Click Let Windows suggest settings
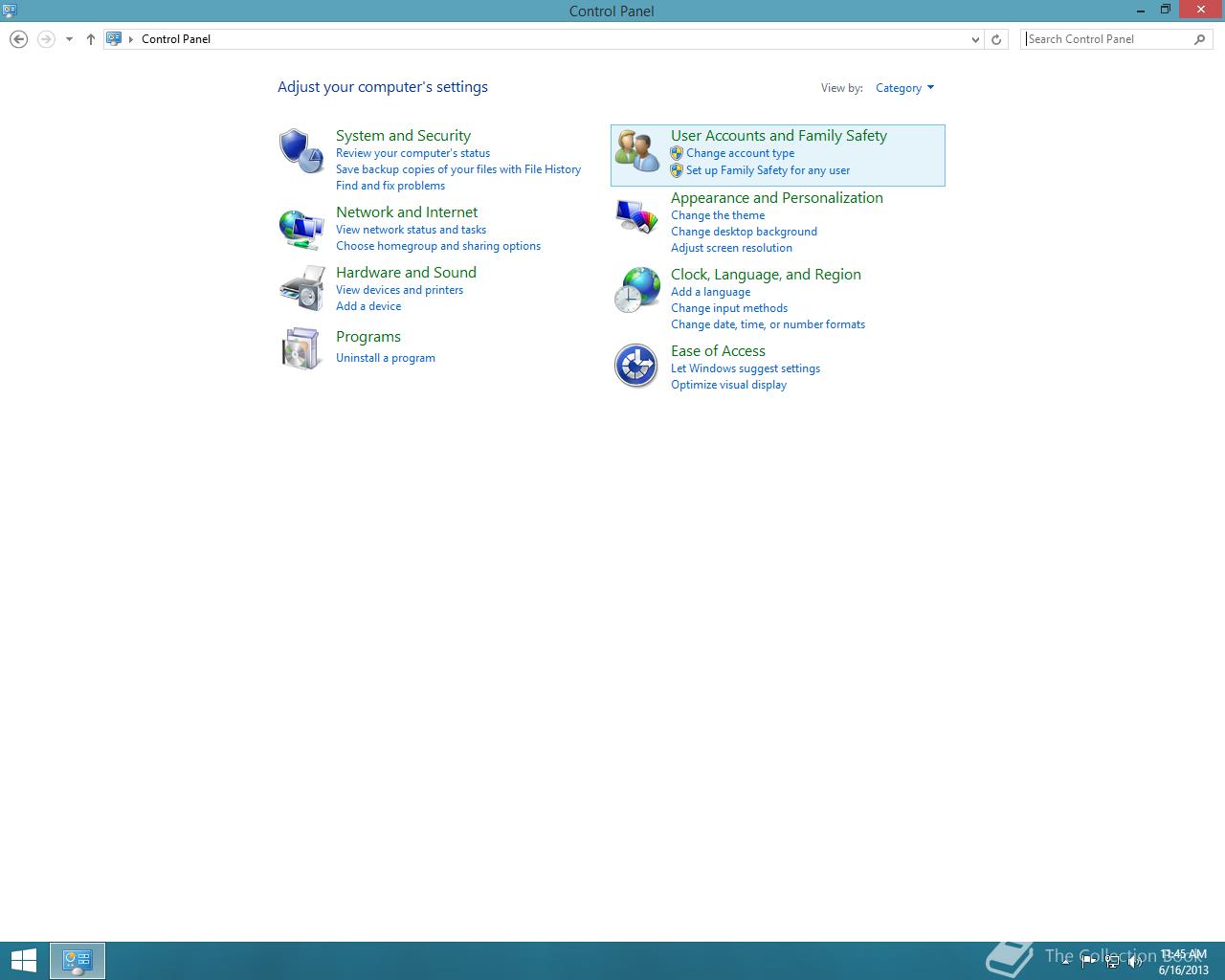Screen dimensions: 1225x980 746,368
